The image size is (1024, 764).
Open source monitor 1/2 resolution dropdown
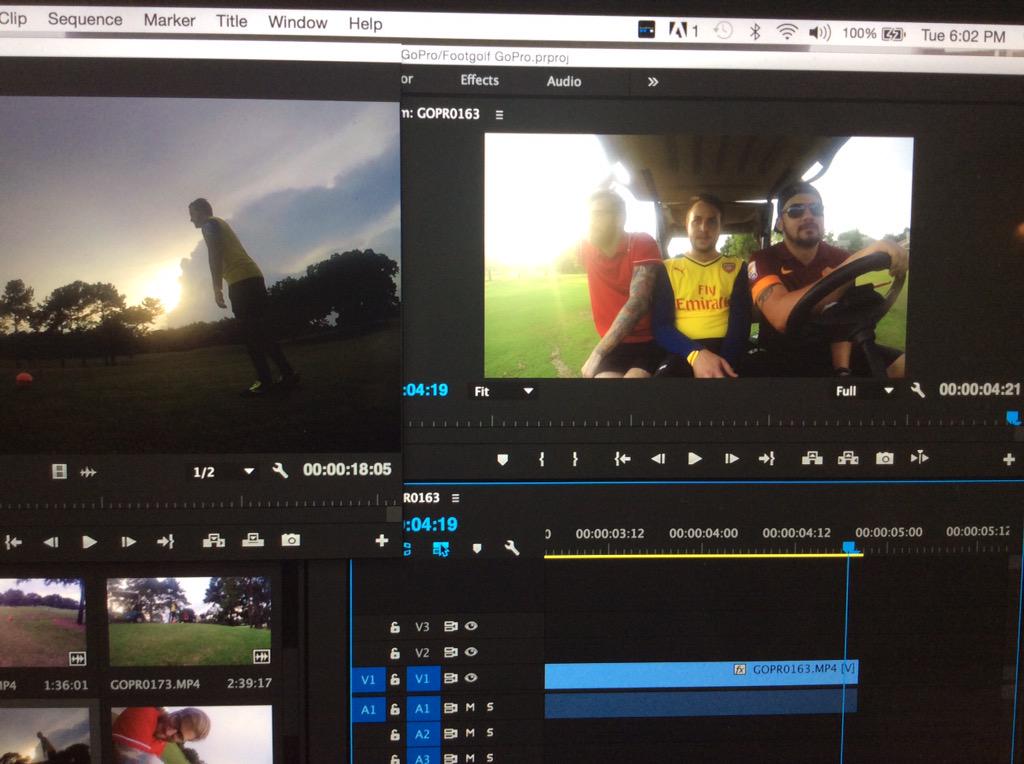point(223,471)
